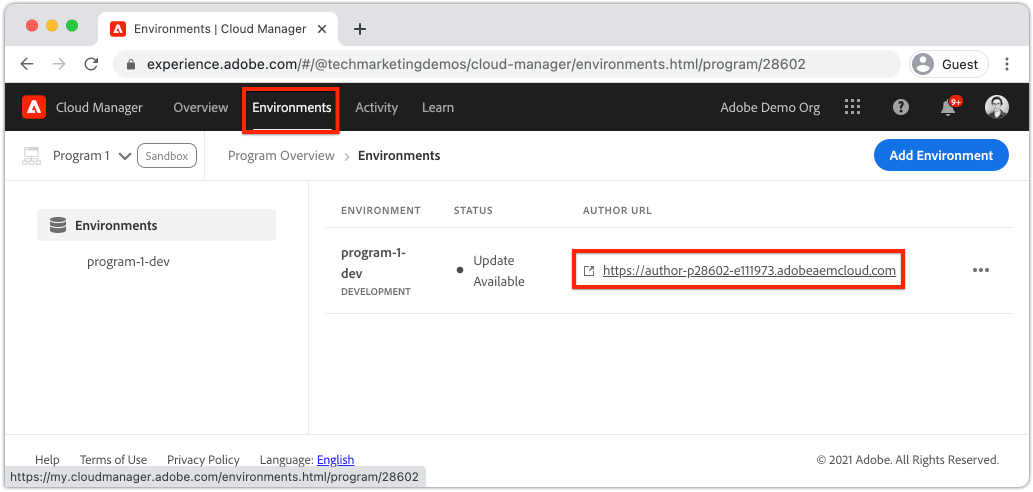The height and width of the screenshot is (492, 1033).
Task: Open the Learn tab
Action: pyautogui.click(x=437, y=107)
